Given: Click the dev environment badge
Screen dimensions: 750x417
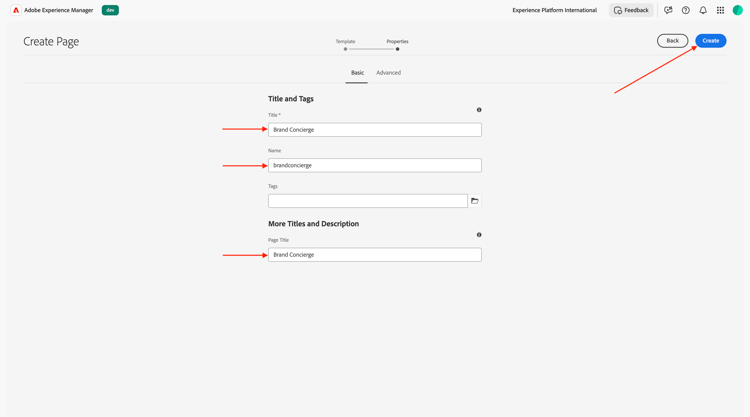Looking at the screenshot, I should tap(110, 10).
